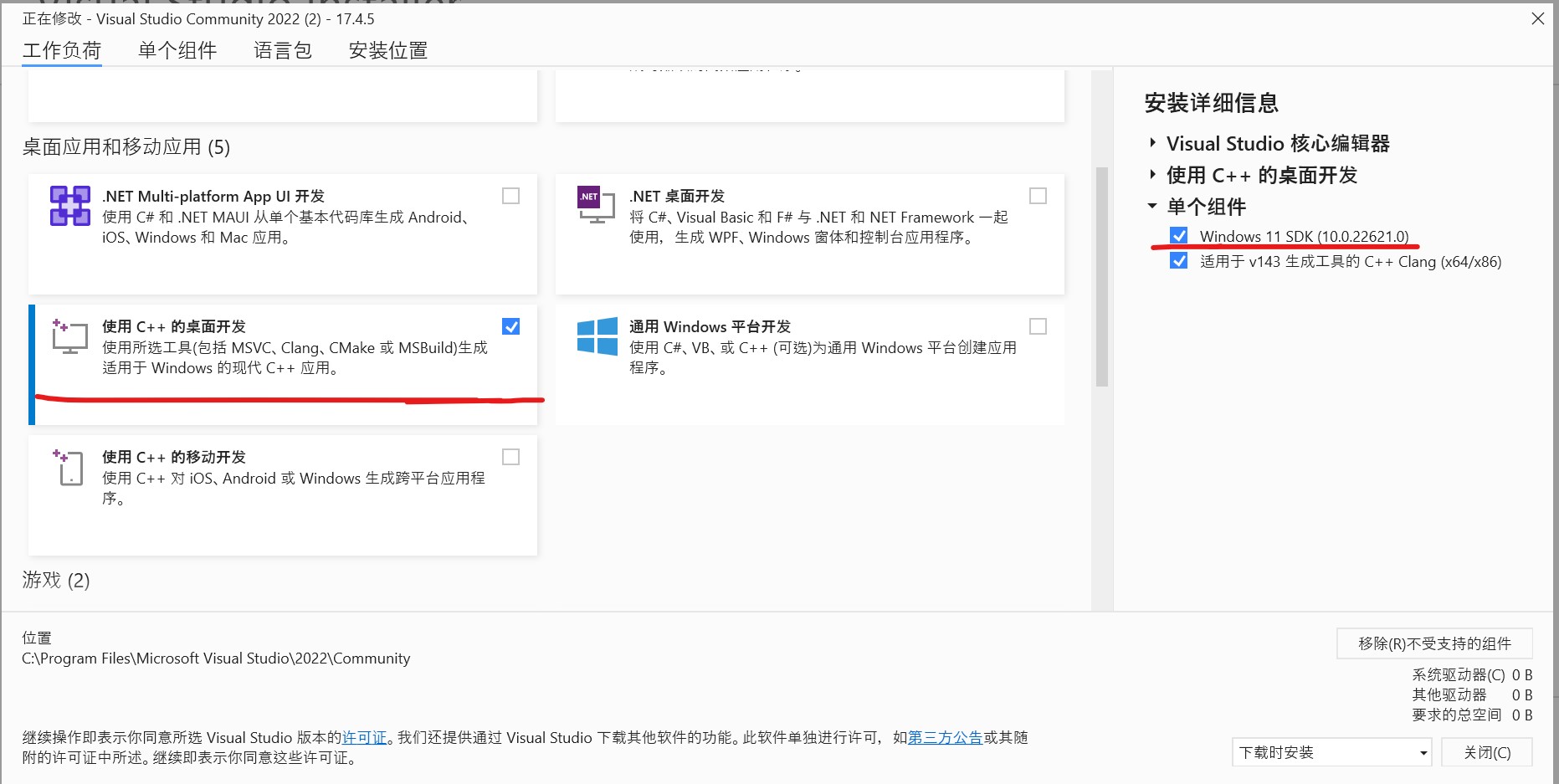This screenshot has width=1559, height=784.
Task: Open the 下载时安装 dropdown
Action: [x=1331, y=752]
